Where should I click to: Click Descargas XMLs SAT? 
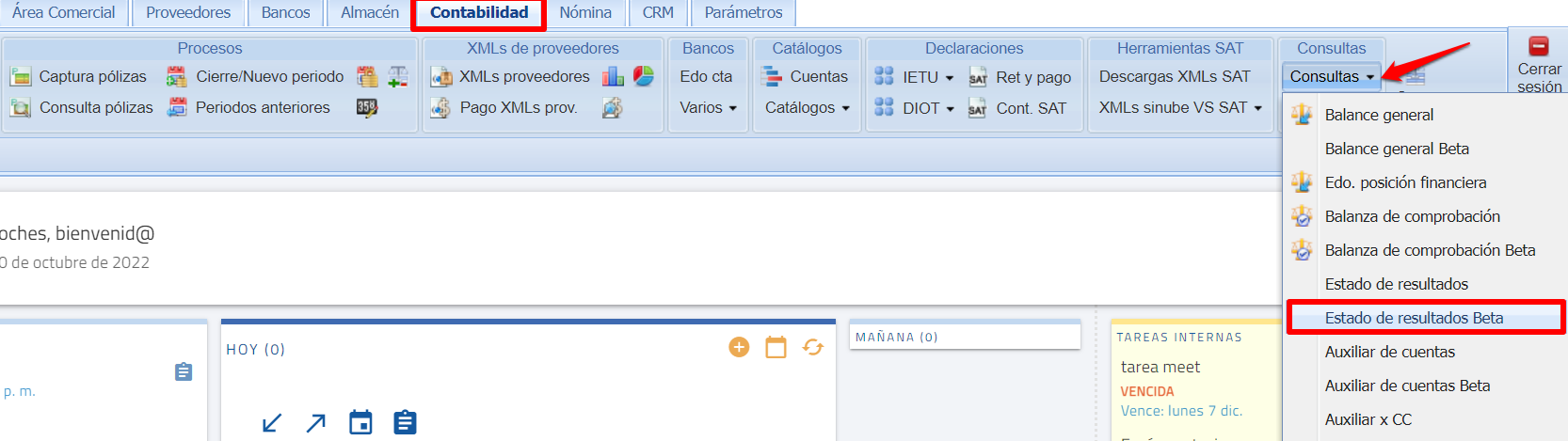click(1175, 76)
